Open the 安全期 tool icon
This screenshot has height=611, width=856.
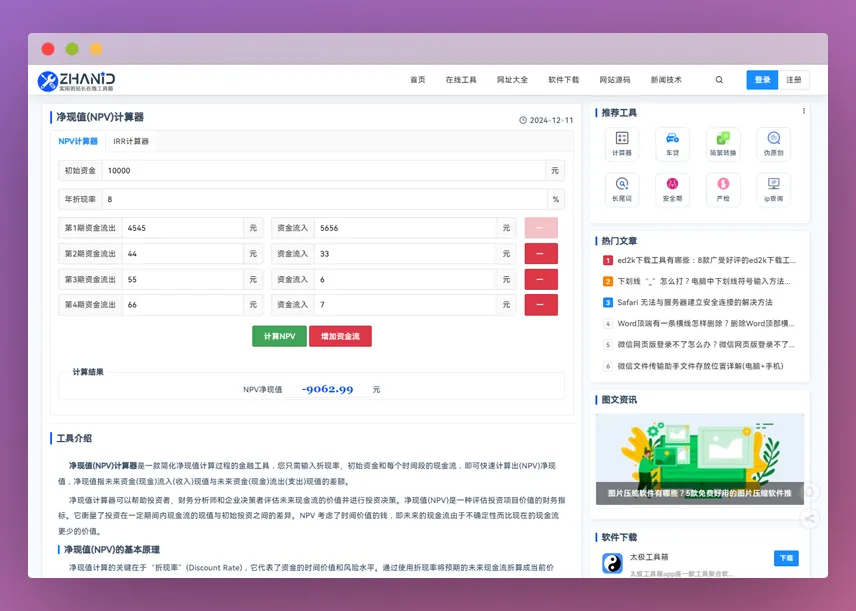click(672, 189)
